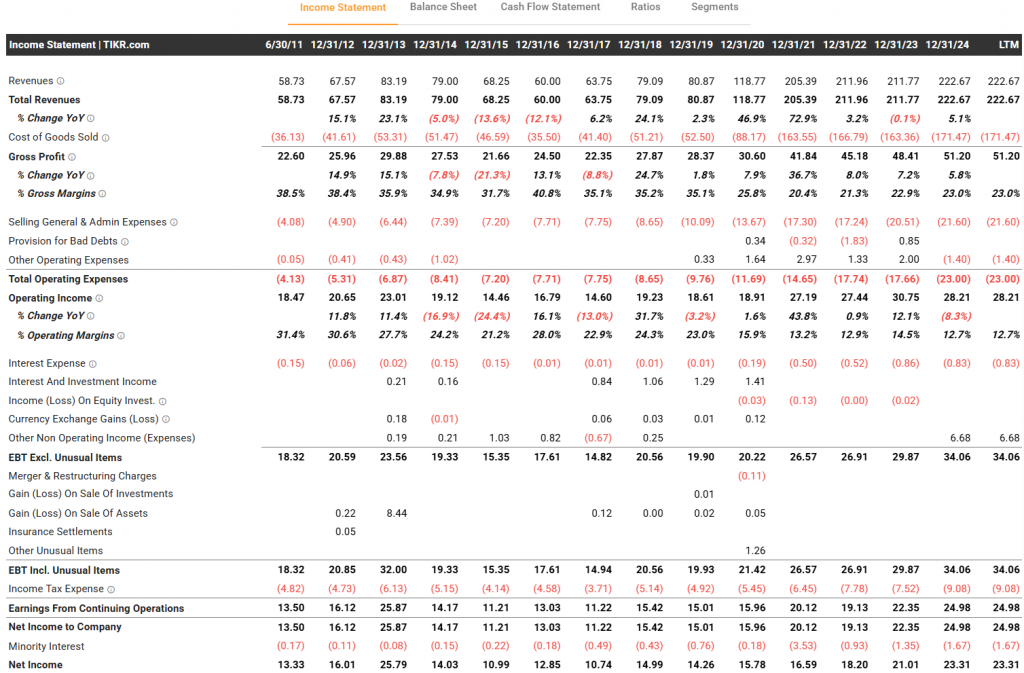Show info for Currency Exchange Gains (Loss)
Image resolution: width=1024 pixels, height=673 pixels.
click(x=166, y=420)
